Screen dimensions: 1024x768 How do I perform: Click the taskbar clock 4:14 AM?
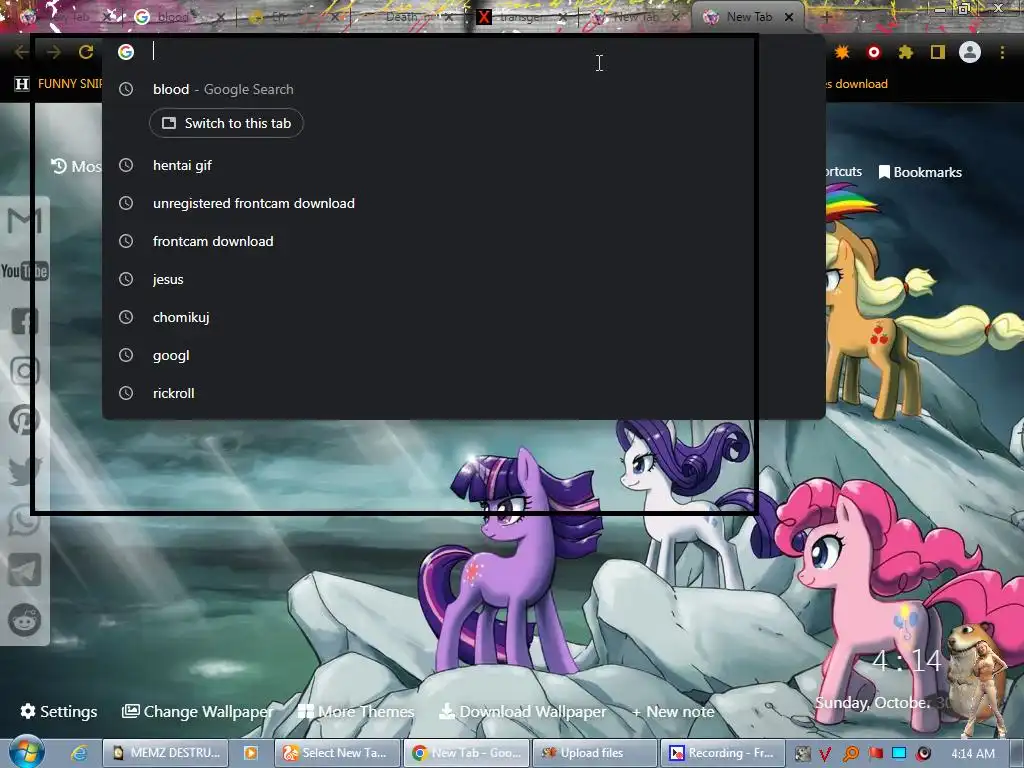(x=973, y=754)
